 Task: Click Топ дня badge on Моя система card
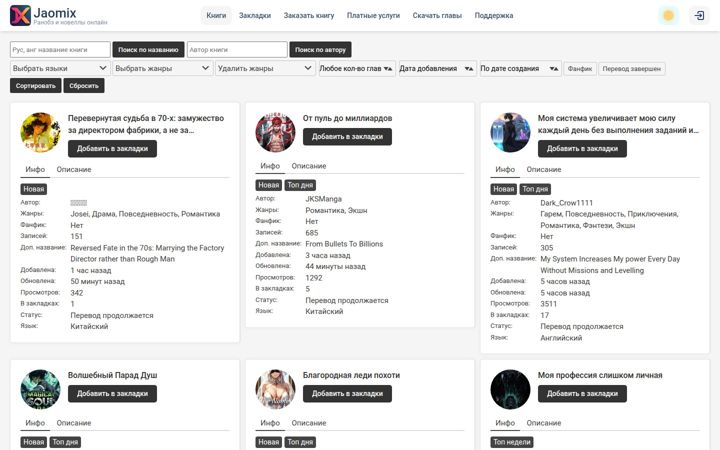coord(535,189)
